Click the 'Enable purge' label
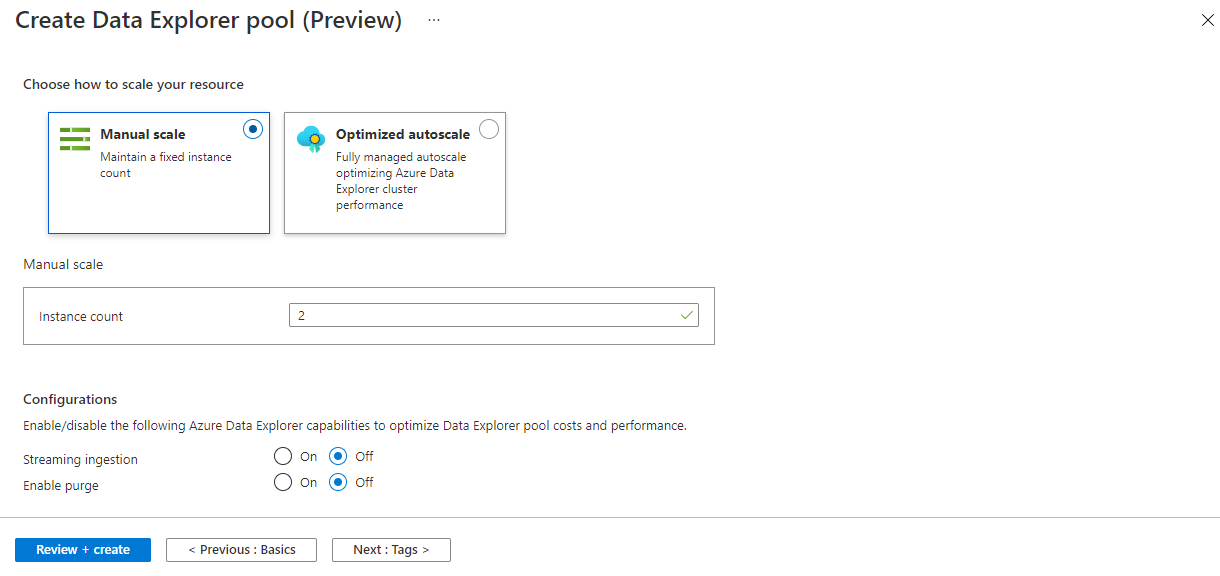 (61, 486)
